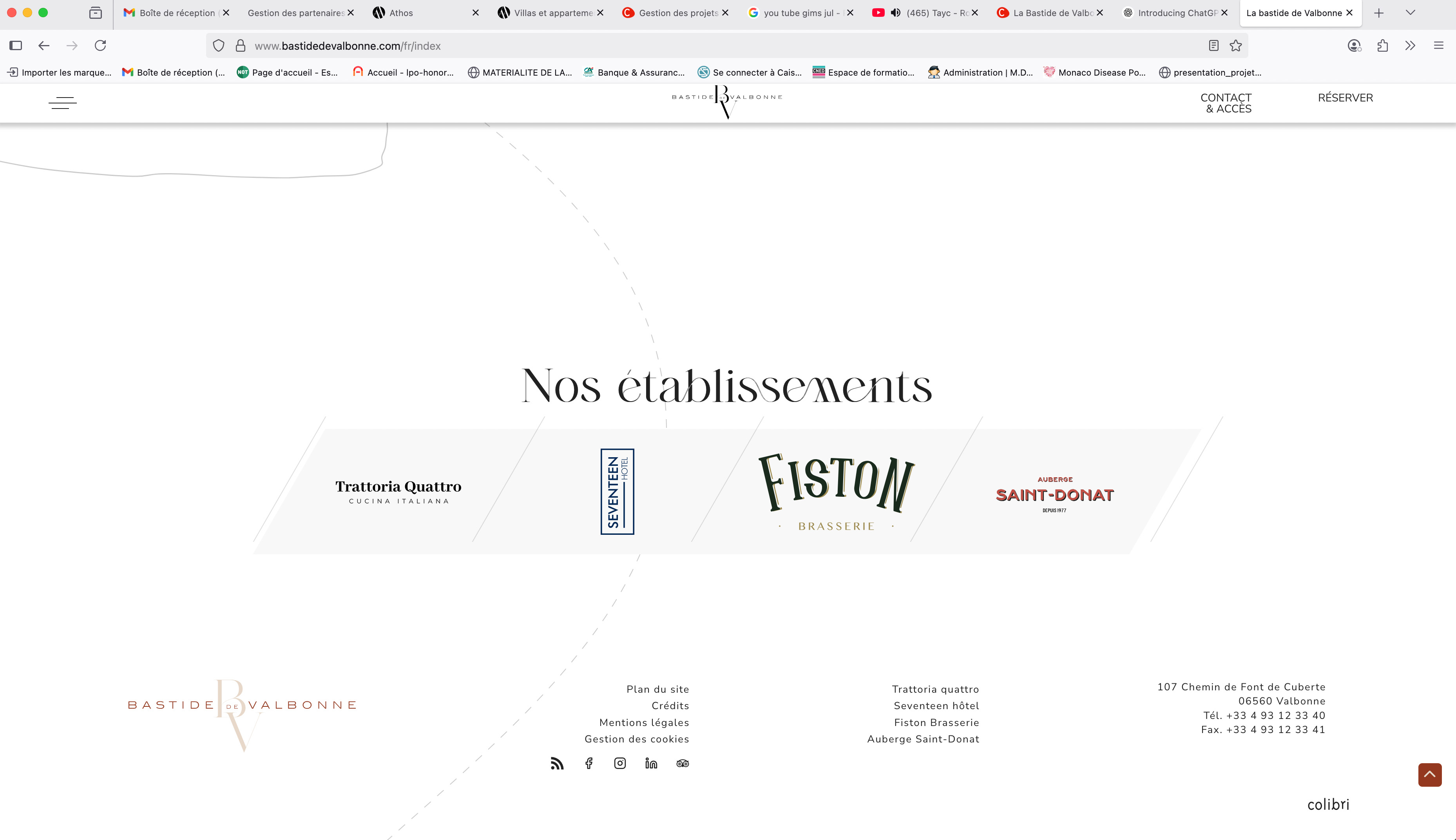Click the browser forward arrow
The image size is (1456, 840).
[x=72, y=45]
